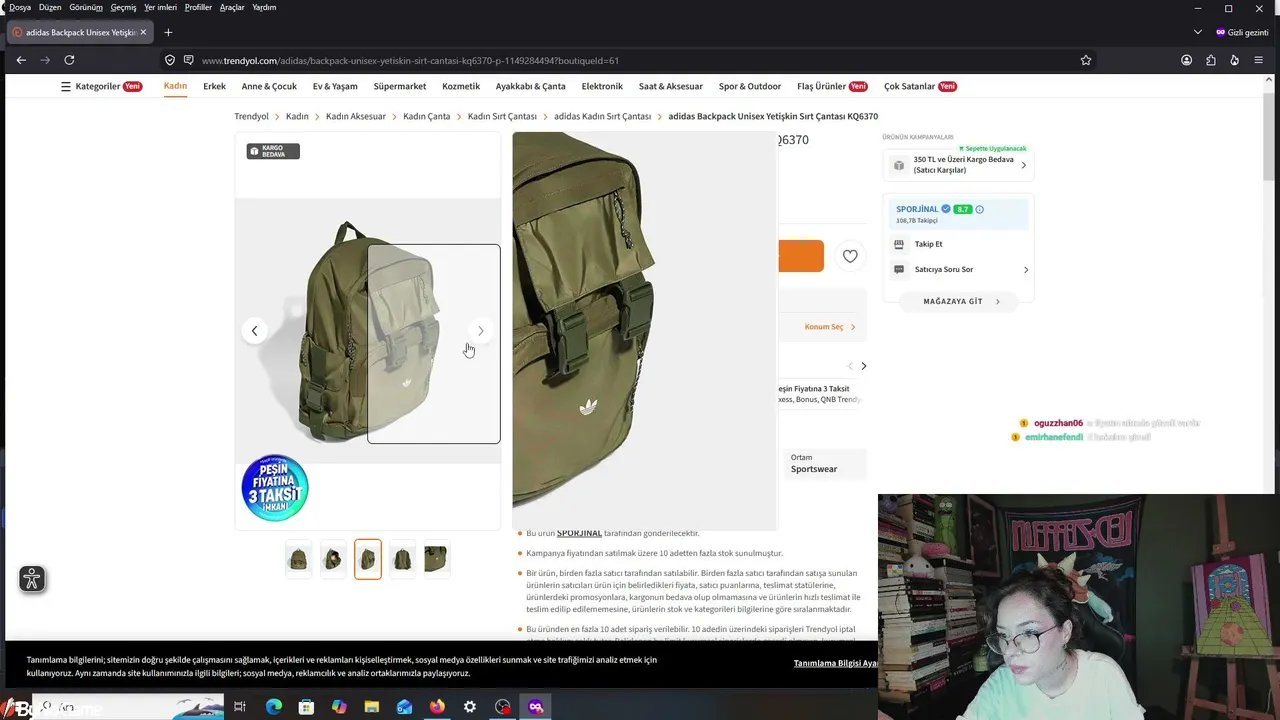The height and width of the screenshot is (720, 1280).
Task: Go to Ayakkabı & Çanta category
Action: [x=530, y=86]
